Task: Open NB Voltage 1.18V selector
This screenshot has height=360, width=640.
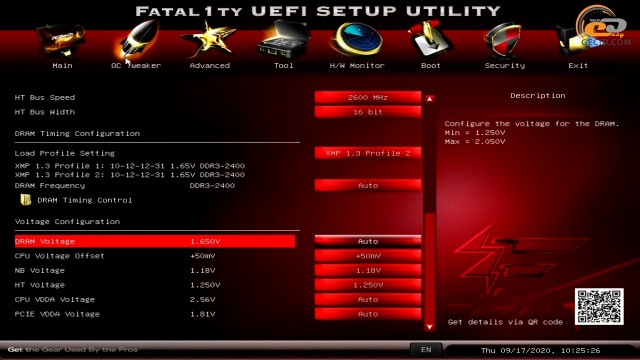Action: tap(368, 270)
